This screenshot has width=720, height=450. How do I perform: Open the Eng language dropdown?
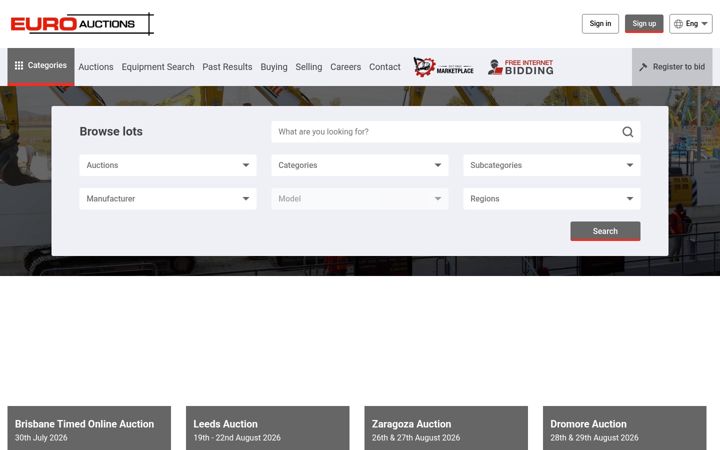tap(691, 24)
